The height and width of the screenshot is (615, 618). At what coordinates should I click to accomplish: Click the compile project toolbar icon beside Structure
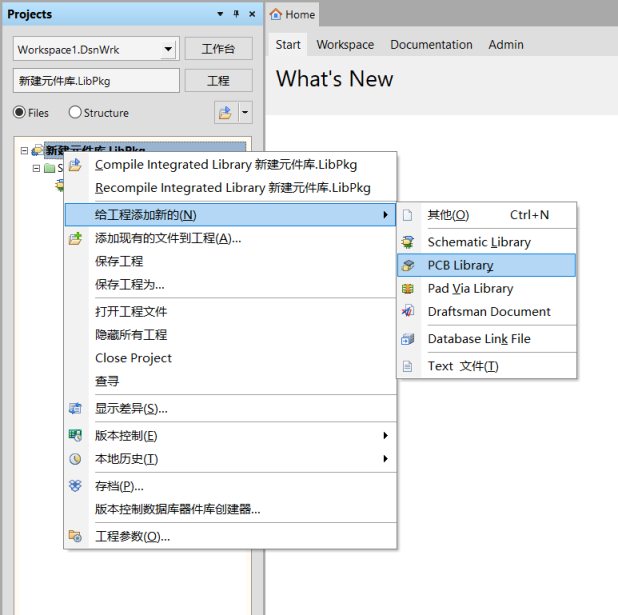(x=225, y=112)
